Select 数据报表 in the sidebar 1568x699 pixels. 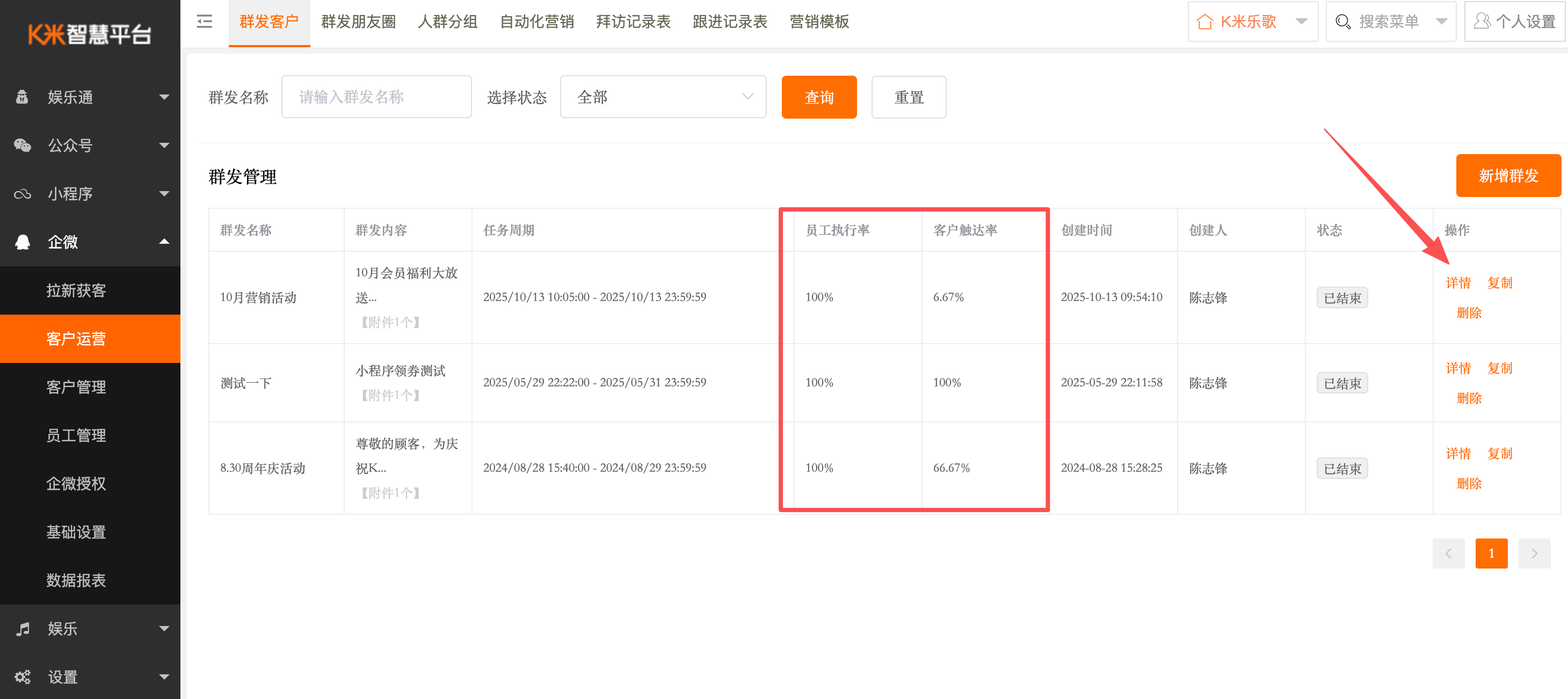(x=76, y=580)
